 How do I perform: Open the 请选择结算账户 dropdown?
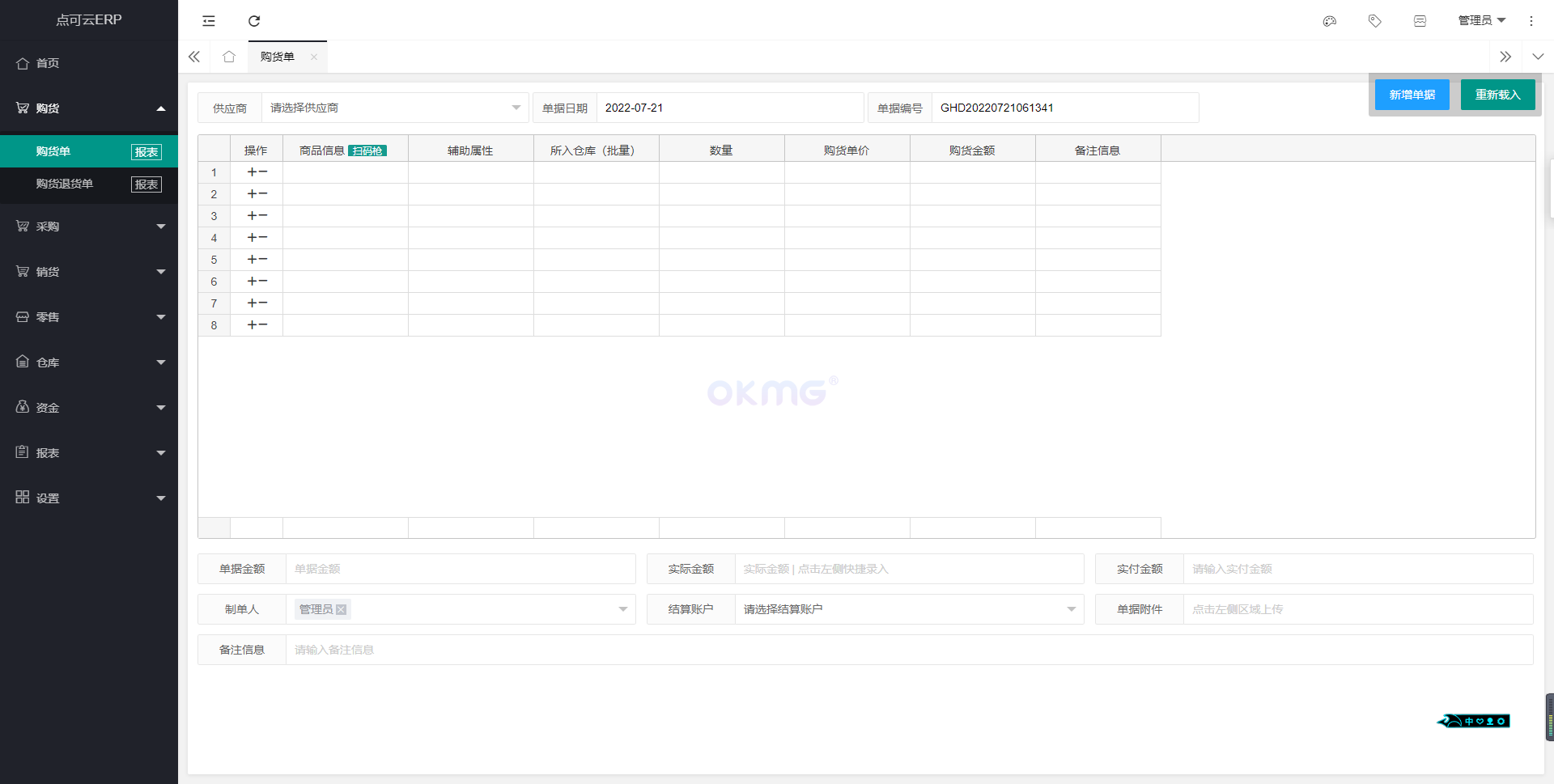pyautogui.click(x=909, y=609)
